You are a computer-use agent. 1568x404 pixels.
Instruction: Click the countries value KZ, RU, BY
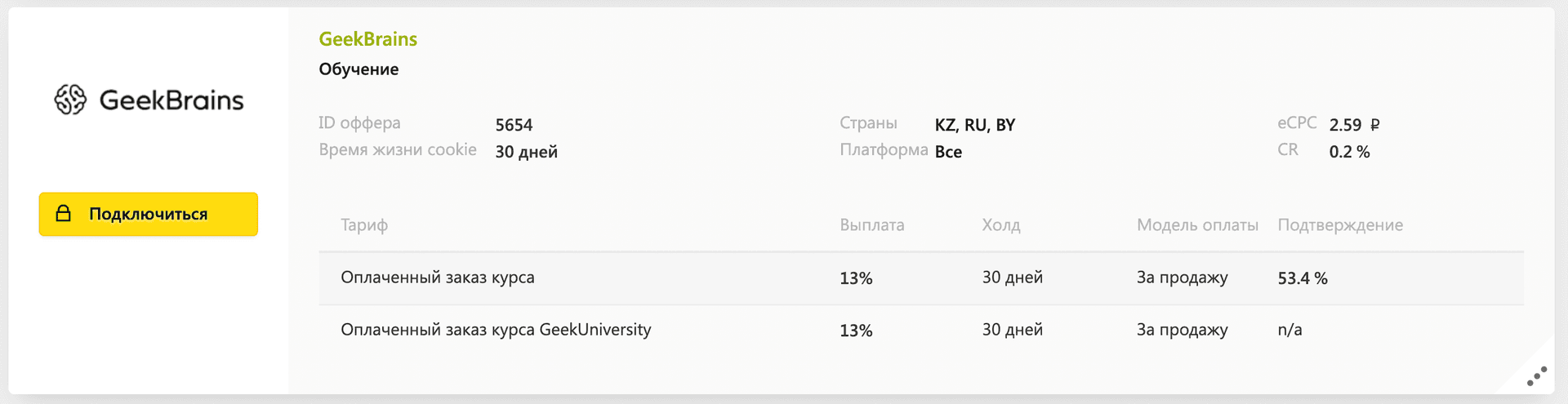974,125
